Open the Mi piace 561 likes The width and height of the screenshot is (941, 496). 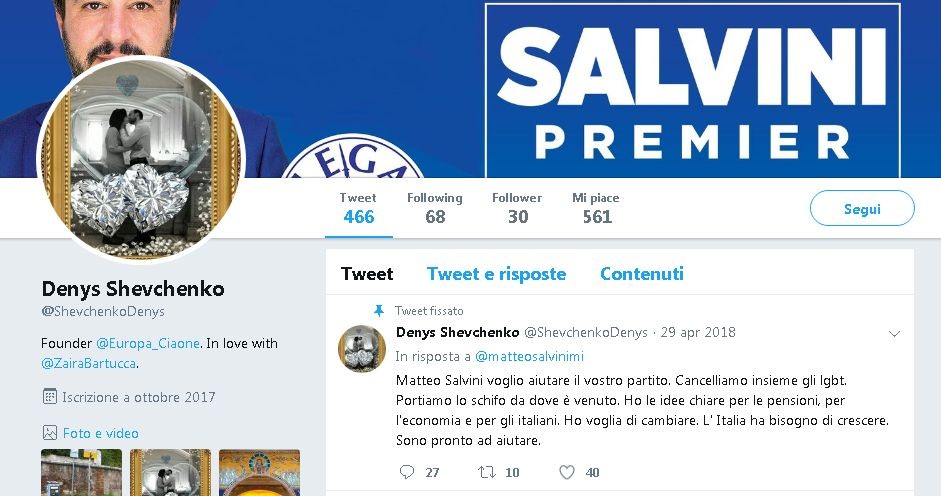point(595,208)
